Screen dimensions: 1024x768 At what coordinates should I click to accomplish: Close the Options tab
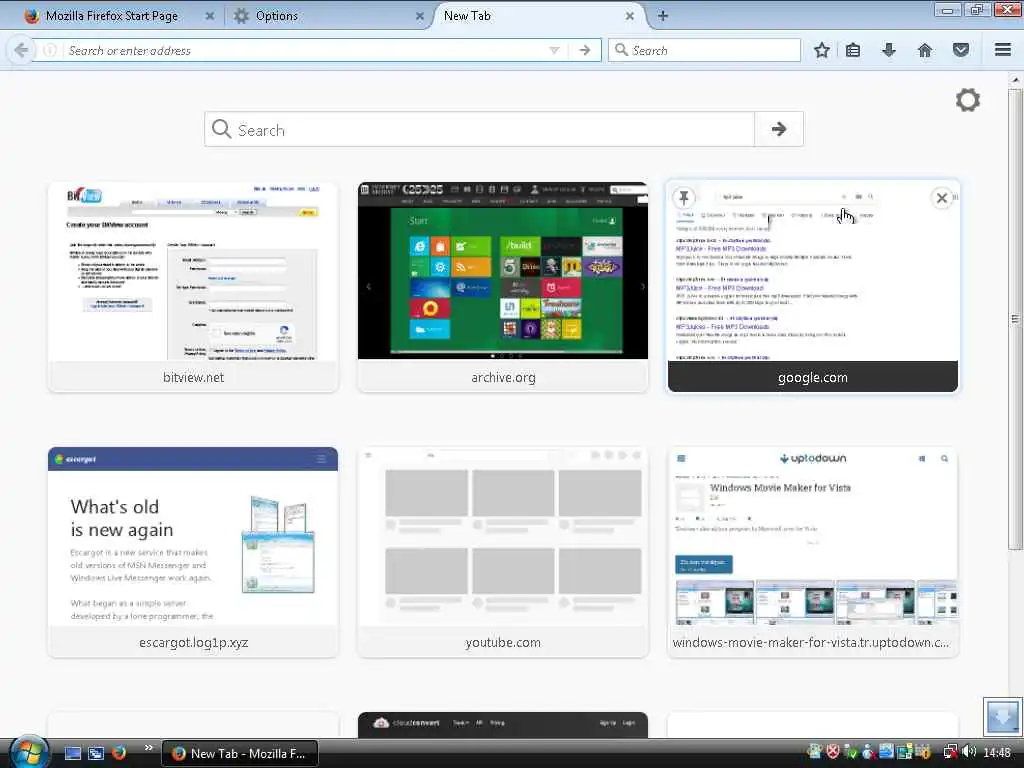pyautogui.click(x=420, y=16)
